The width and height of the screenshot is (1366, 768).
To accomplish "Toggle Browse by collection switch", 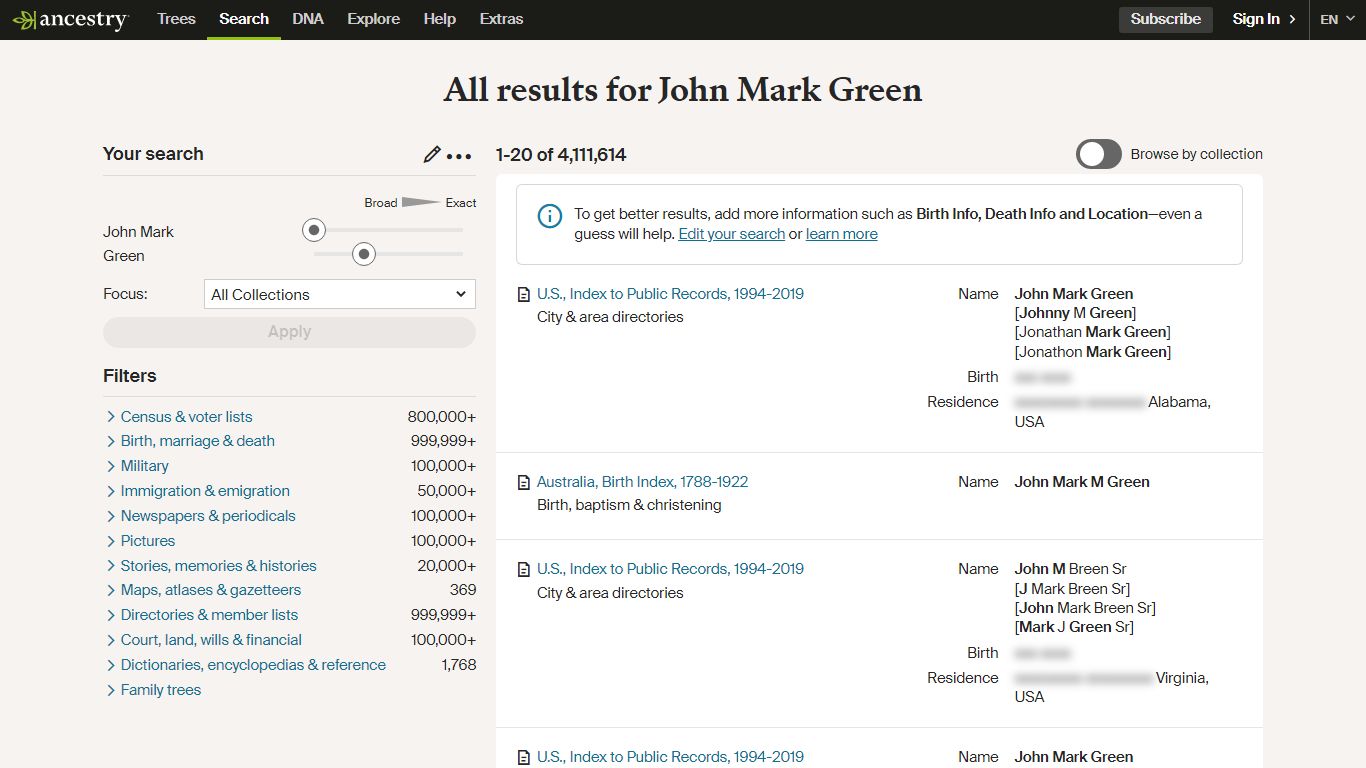I will click(x=1098, y=154).
